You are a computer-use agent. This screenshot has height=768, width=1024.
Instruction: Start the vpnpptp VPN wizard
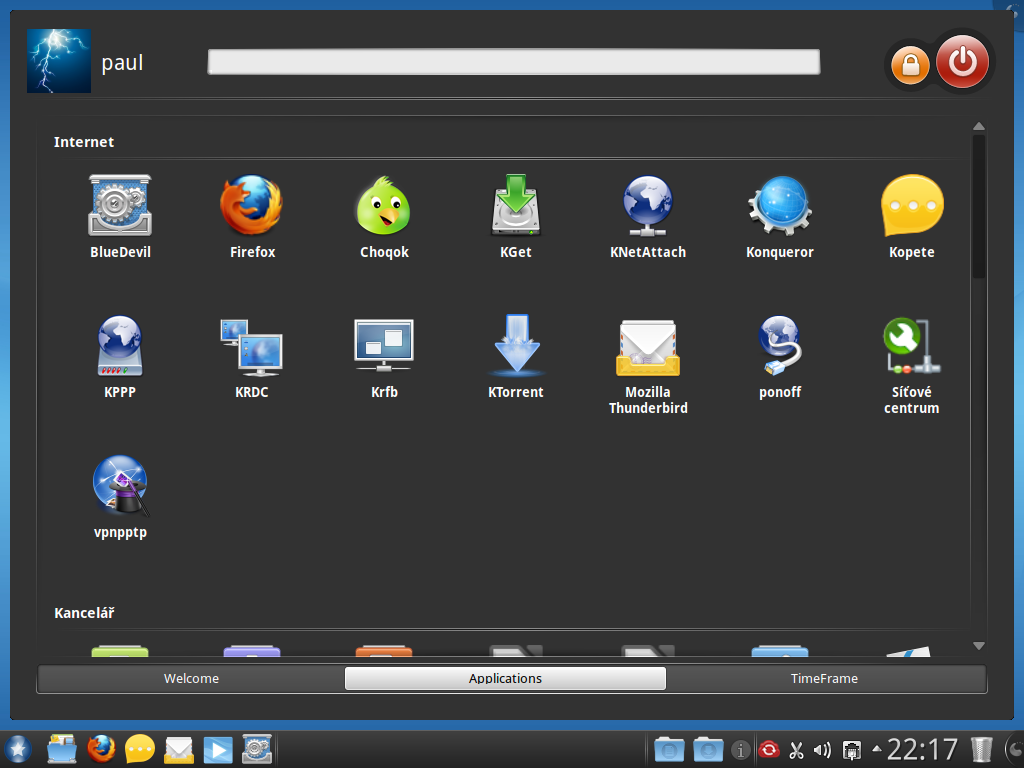point(120,497)
